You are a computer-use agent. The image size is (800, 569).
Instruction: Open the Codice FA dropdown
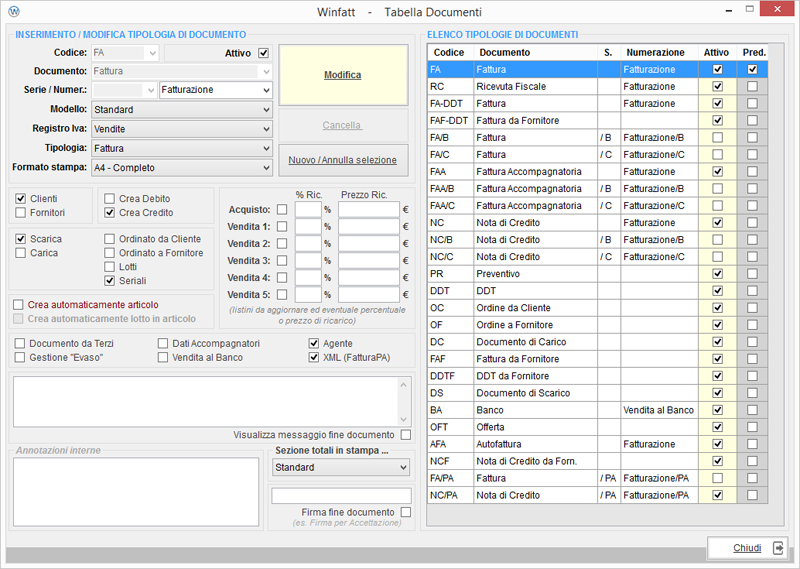126,53
